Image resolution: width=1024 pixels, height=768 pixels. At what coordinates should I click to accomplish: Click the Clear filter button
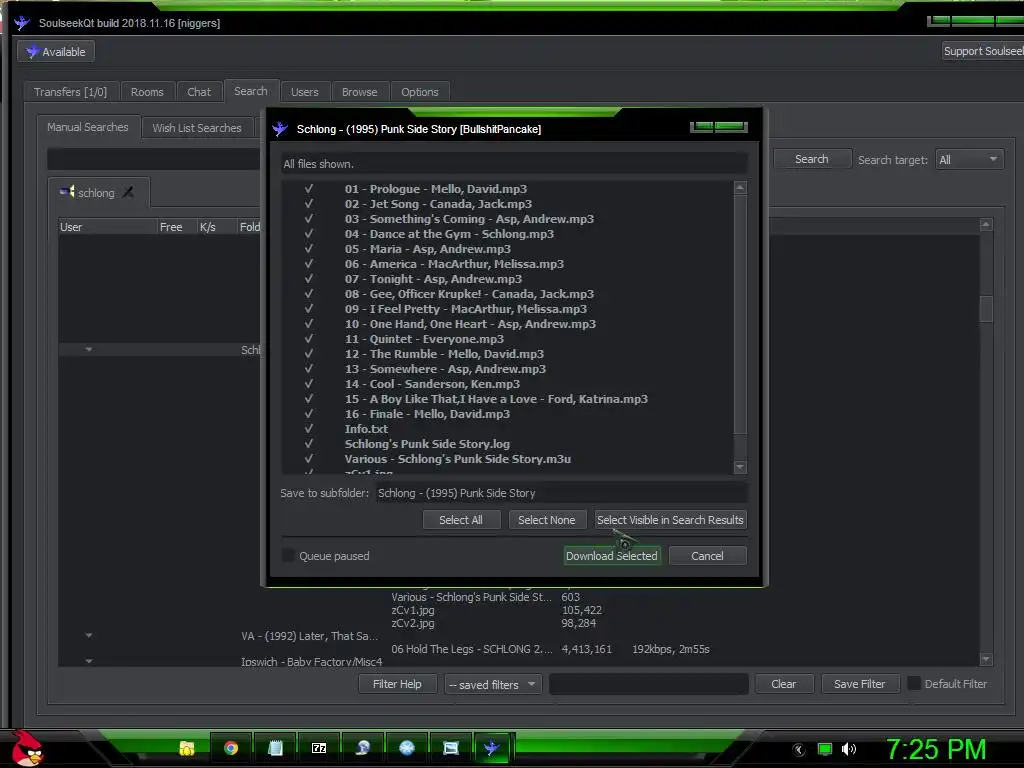point(784,684)
